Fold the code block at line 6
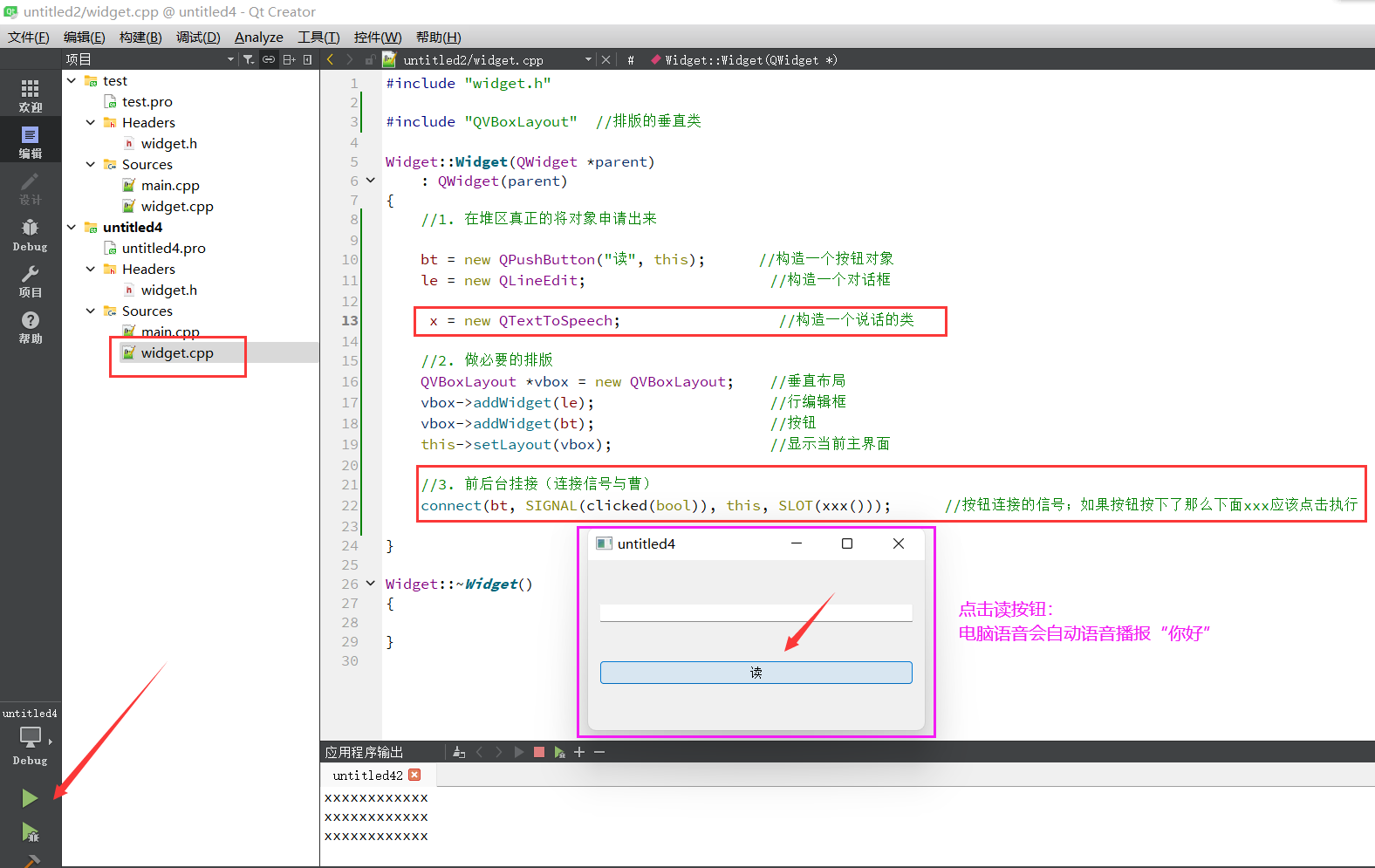The image size is (1375, 868). pos(371,181)
